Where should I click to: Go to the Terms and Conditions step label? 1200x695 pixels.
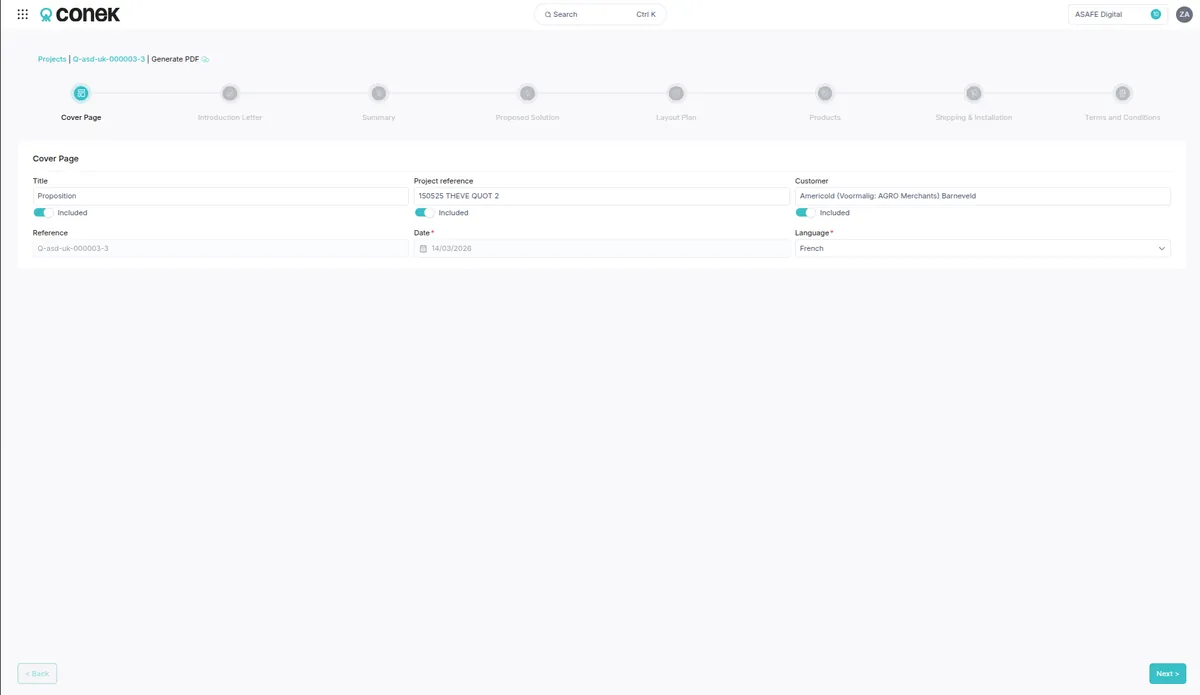click(1122, 117)
